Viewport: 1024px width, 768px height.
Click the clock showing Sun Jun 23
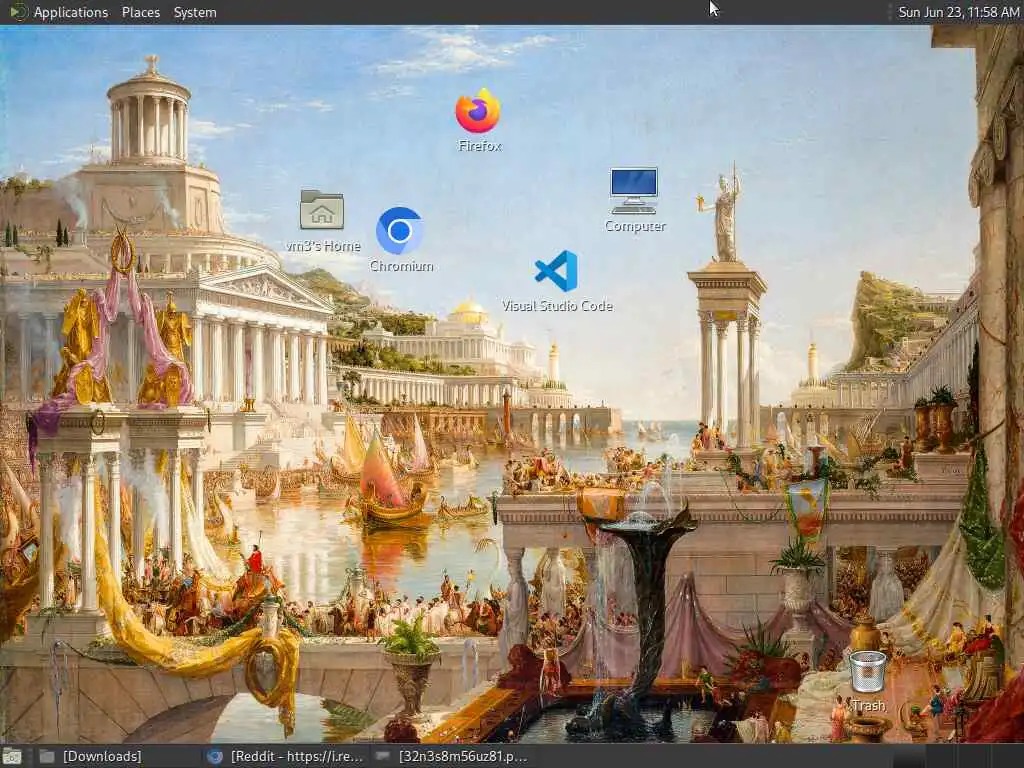click(x=958, y=12)
